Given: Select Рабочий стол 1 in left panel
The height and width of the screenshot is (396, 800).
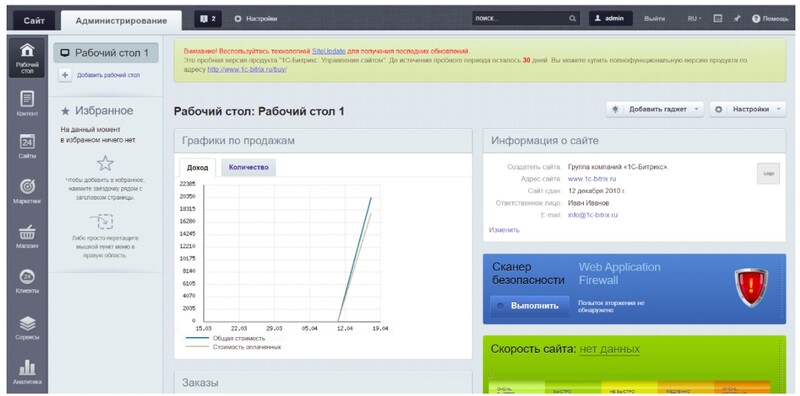Looking at the screenshot, I should click(106, 53).
